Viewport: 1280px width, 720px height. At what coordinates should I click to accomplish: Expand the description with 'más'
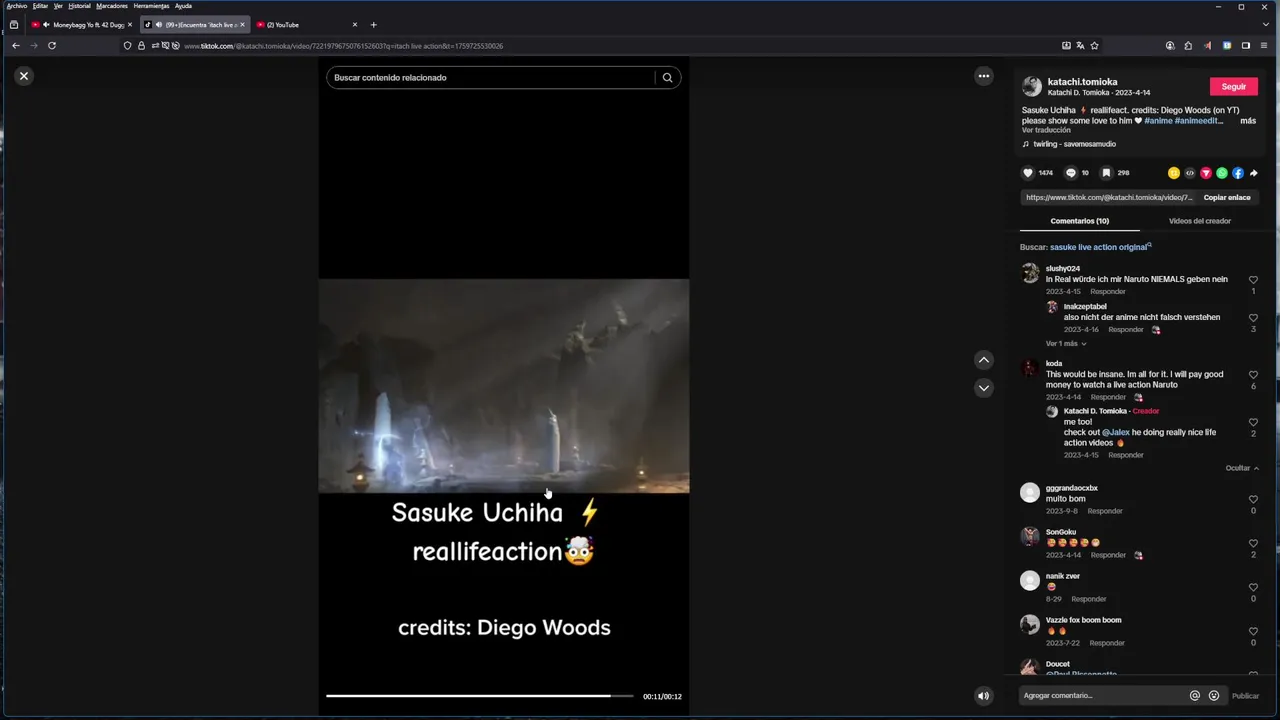point(1248,121)
